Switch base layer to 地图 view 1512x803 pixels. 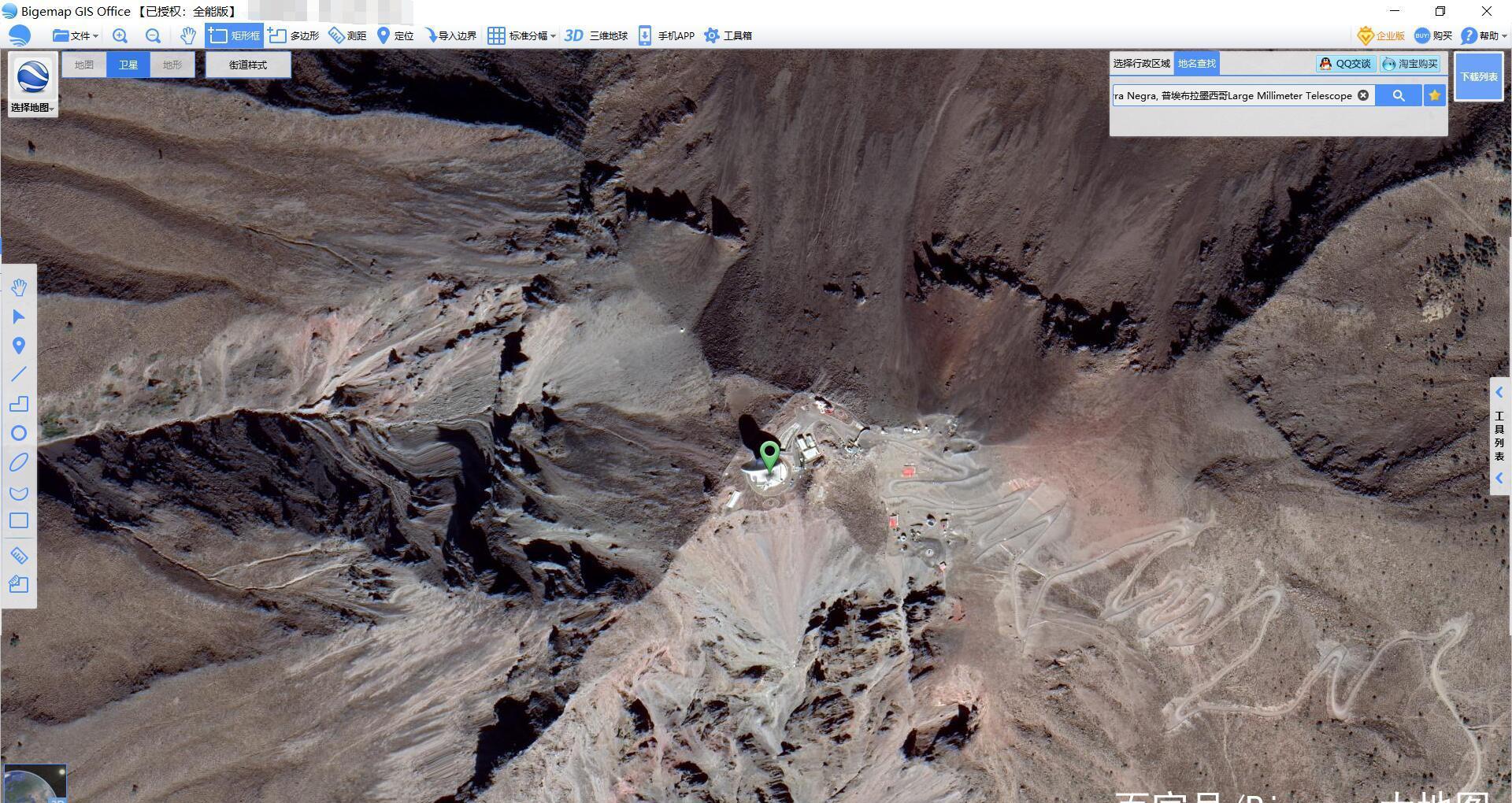pyautogui.click(x=84, y=65)
